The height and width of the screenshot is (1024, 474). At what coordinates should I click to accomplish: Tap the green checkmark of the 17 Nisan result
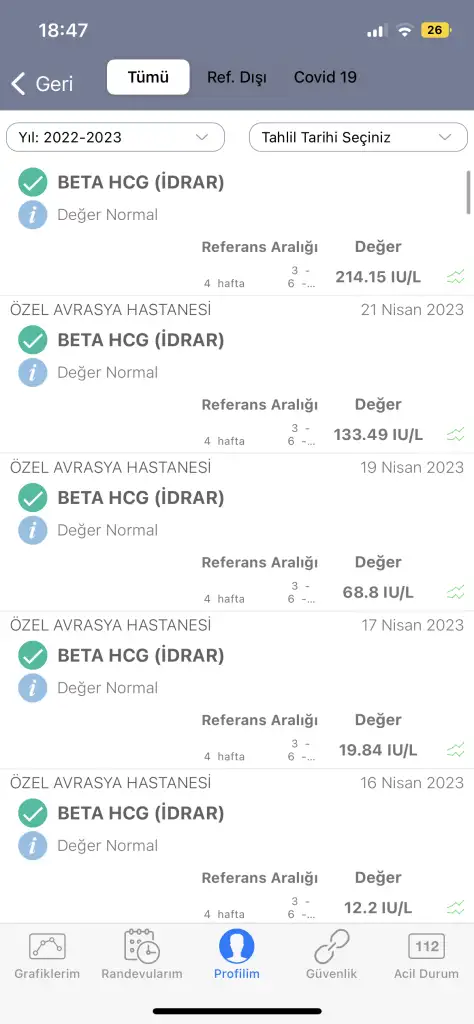pyautogui.click(x=33, y=656)
